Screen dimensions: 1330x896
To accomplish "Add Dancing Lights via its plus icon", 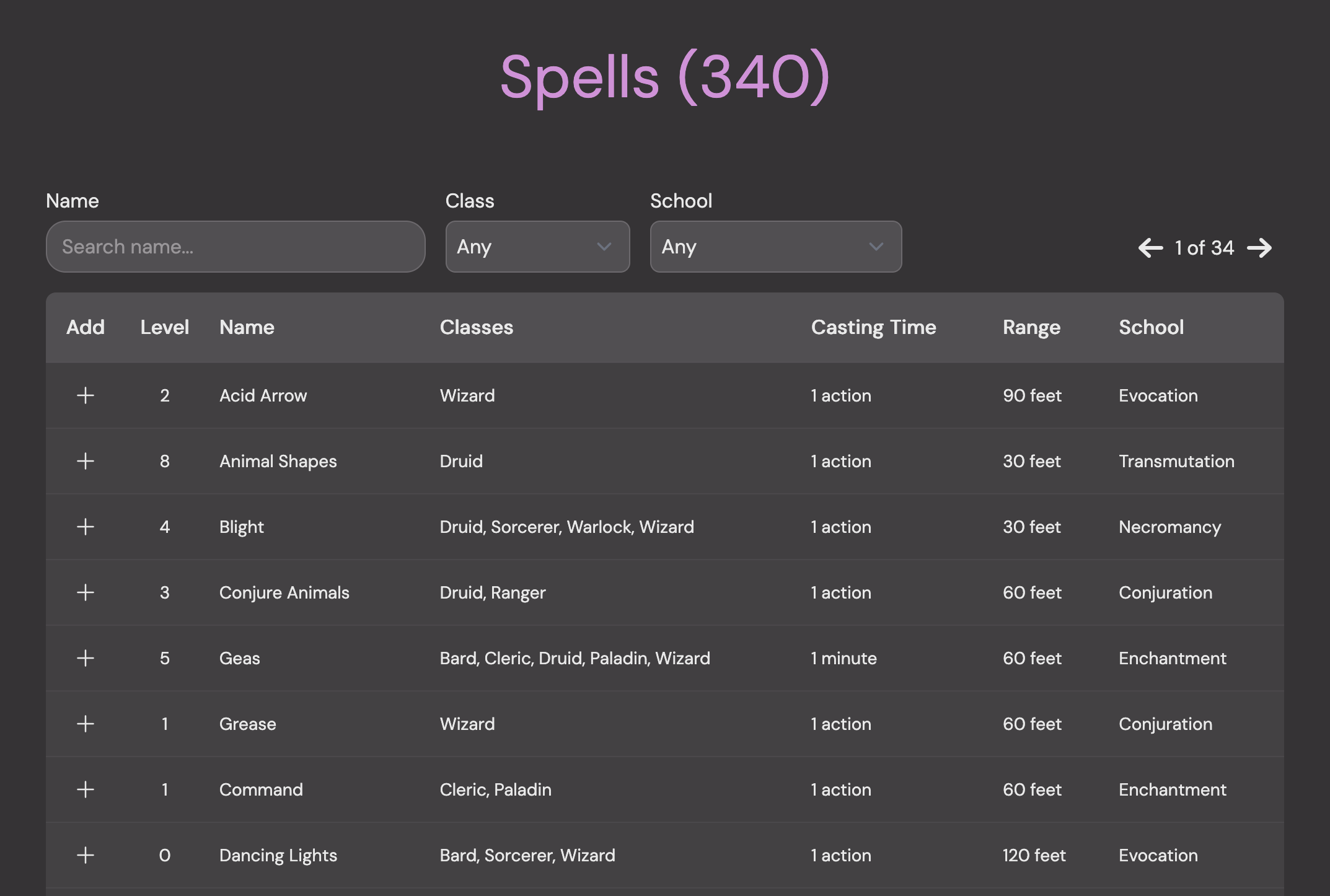I will (x=86, y=855).
